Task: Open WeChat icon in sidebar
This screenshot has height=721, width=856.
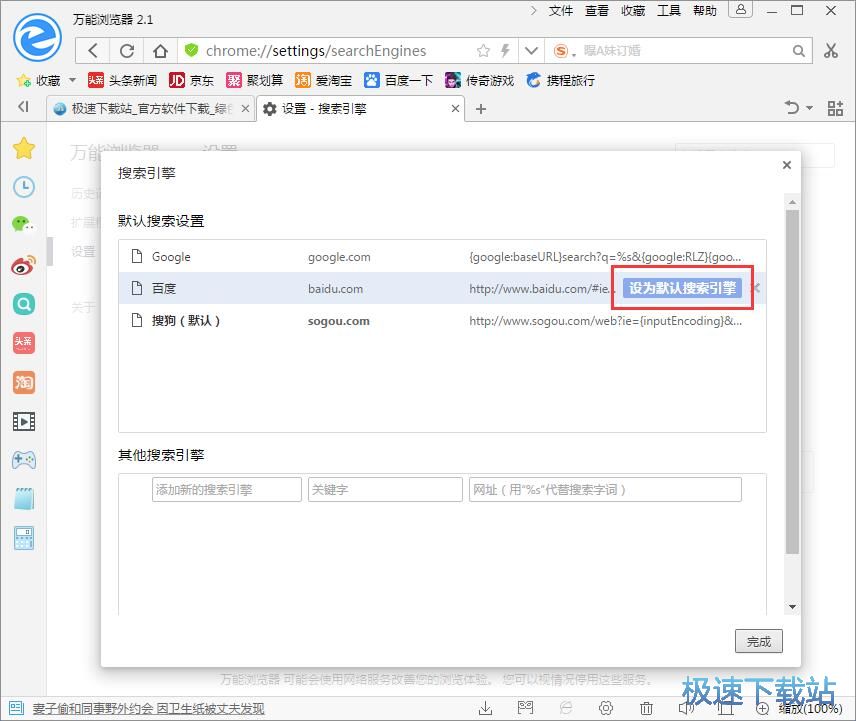Action: (23, 224)
